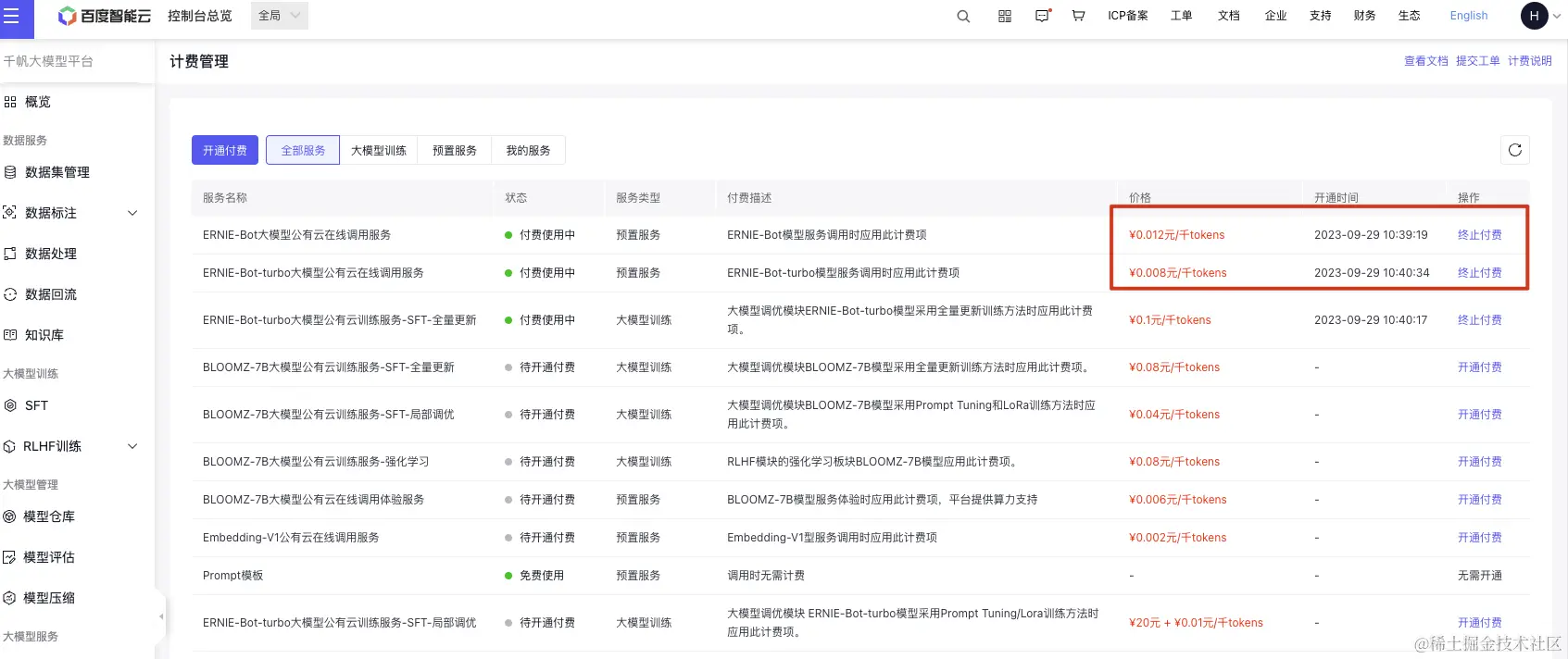Terminate billing for ERNIE-Bot-turbo online service
The image size is (1568, 659).
click(1480, 273)
